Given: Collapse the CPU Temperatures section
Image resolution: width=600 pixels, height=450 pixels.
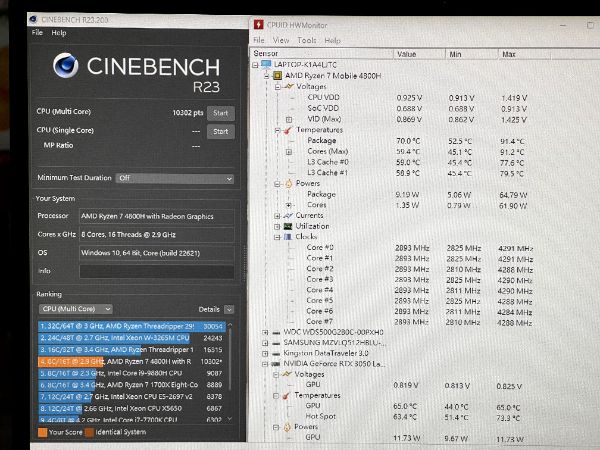Looking at the screenshot, I should tap(277, 130).
